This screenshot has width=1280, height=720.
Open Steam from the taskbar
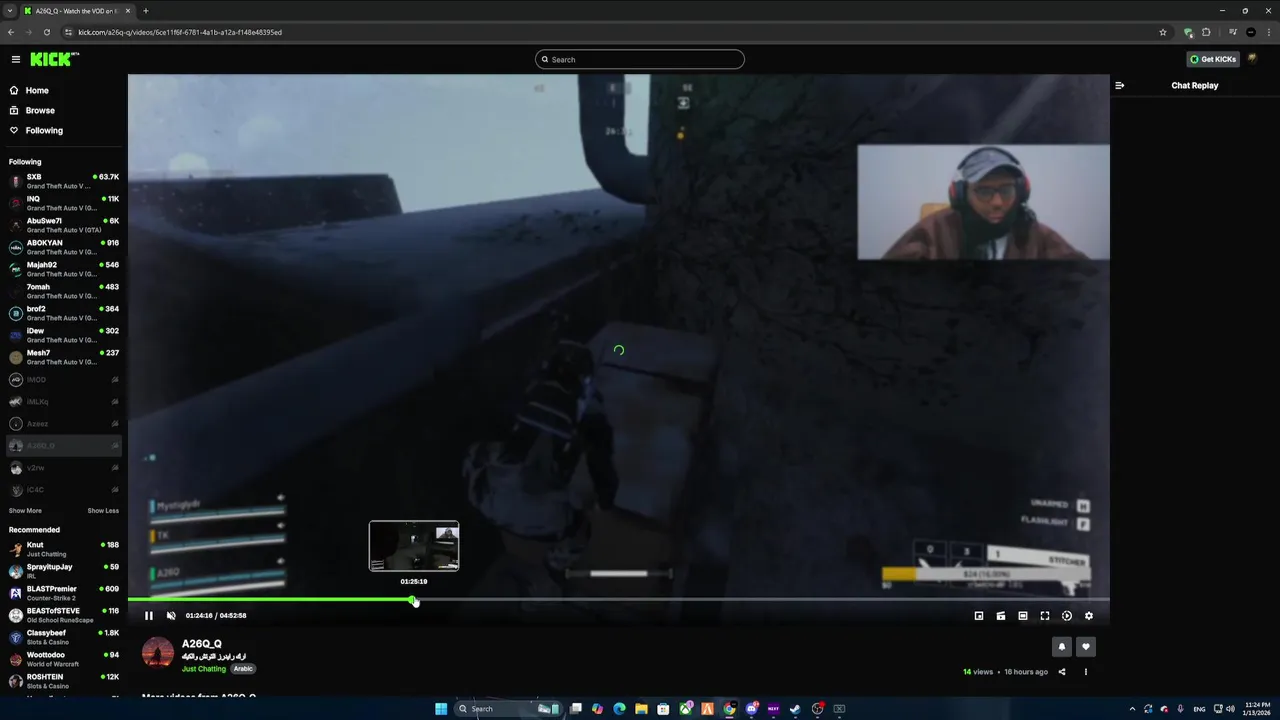[795, 709]
